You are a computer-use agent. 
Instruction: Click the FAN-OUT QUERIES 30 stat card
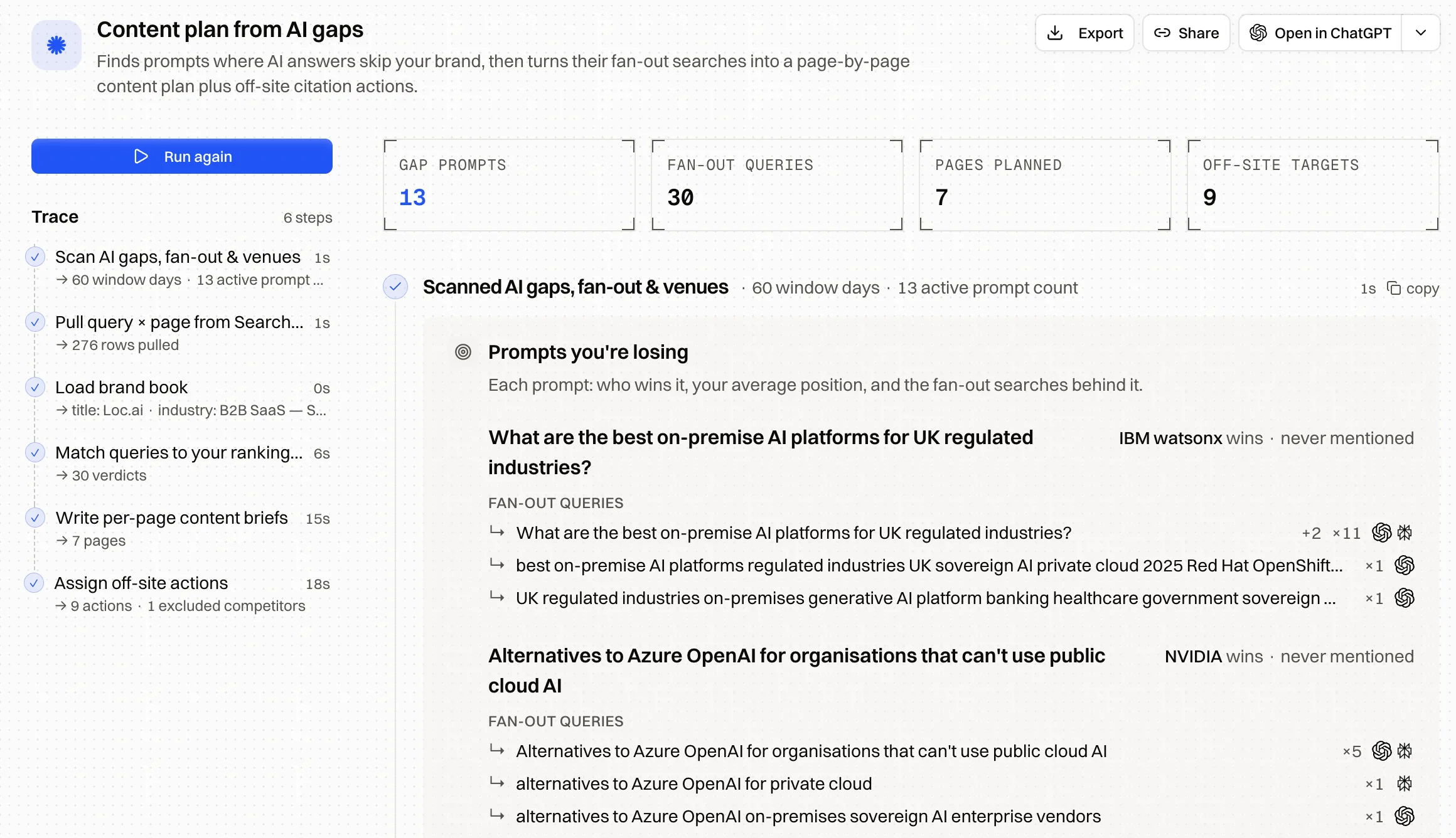pyautogui.click(x=777, y=185)
